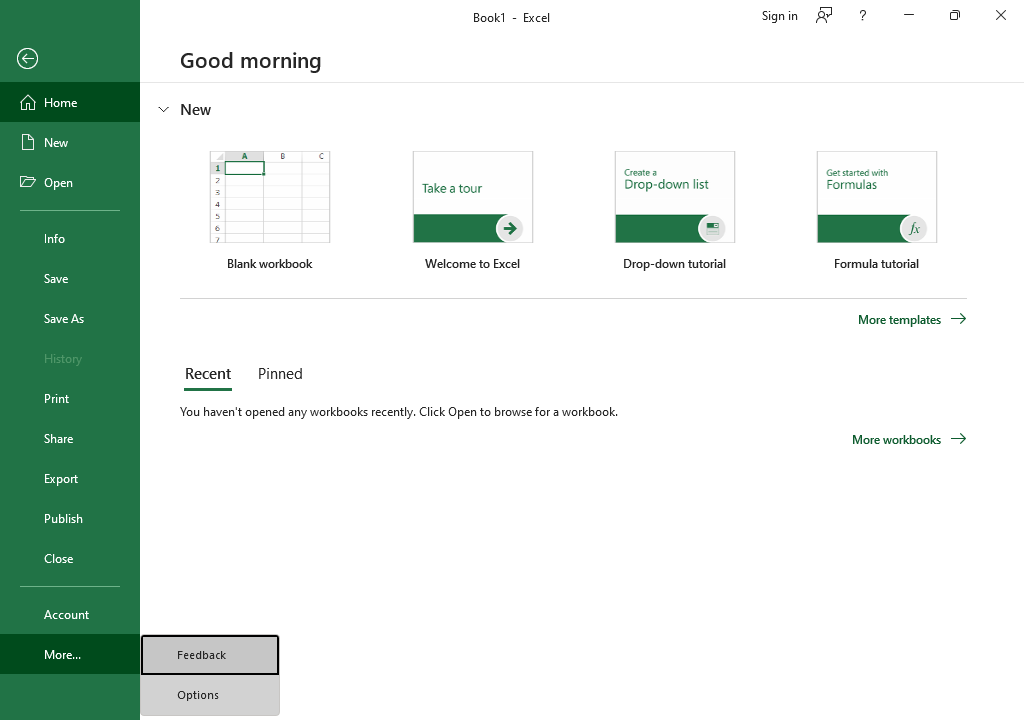Viewport: 1024px width, 720px height.
Task: Open the Account page
Action: [x=70, y=615]
